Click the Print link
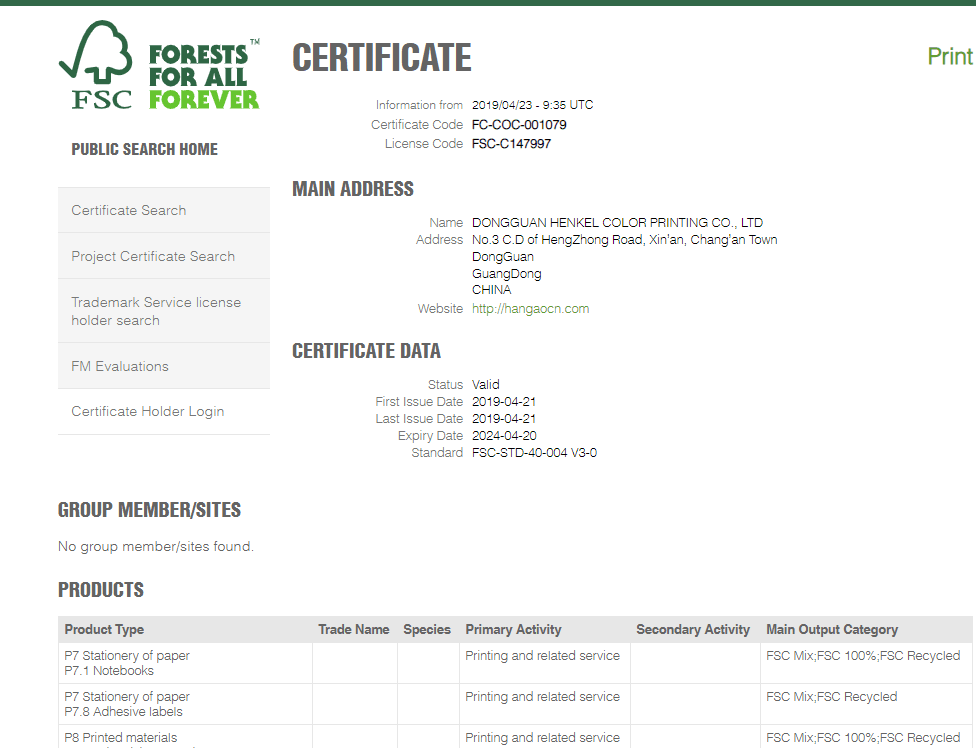The image size is (976, 748). tap(949, 56)
